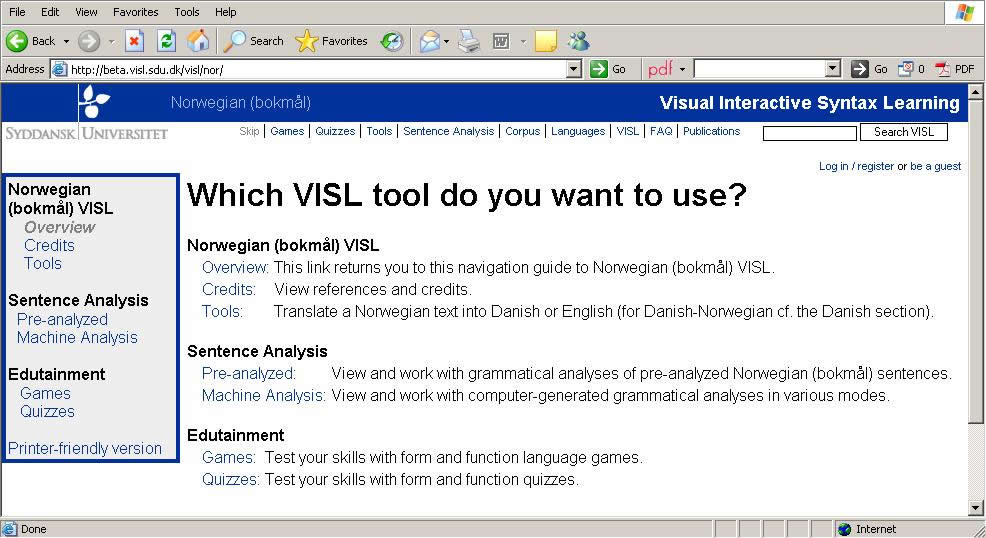Click the yellow Discuss note icon

(545, 41)
